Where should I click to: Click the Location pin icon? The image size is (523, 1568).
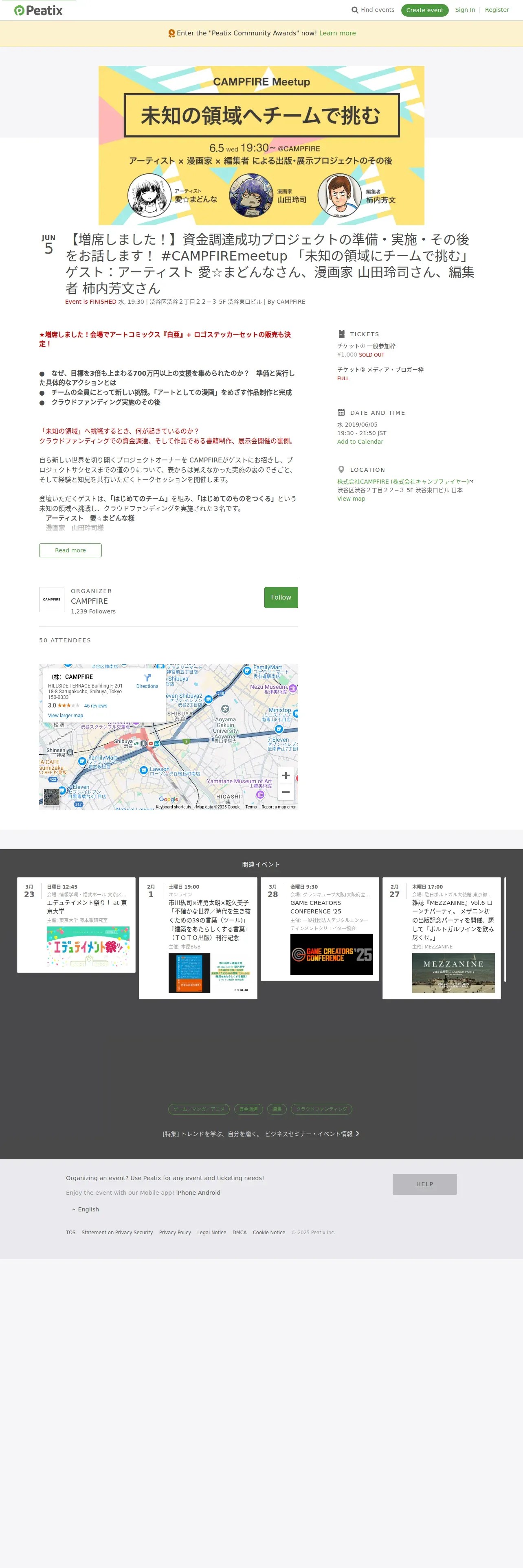(x=341, y=469)
